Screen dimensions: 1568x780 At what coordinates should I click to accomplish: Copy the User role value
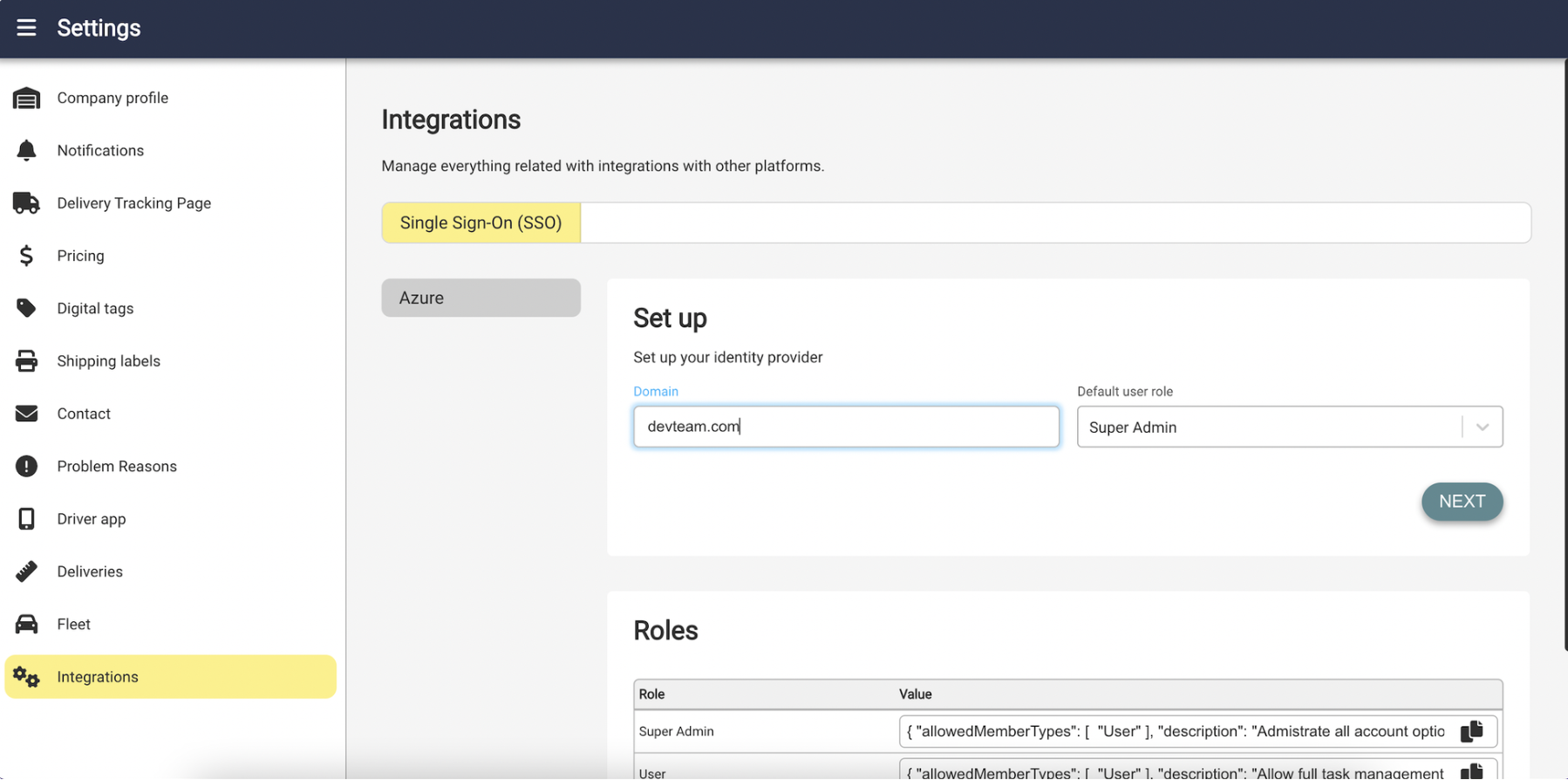[x=1471, y=771]
